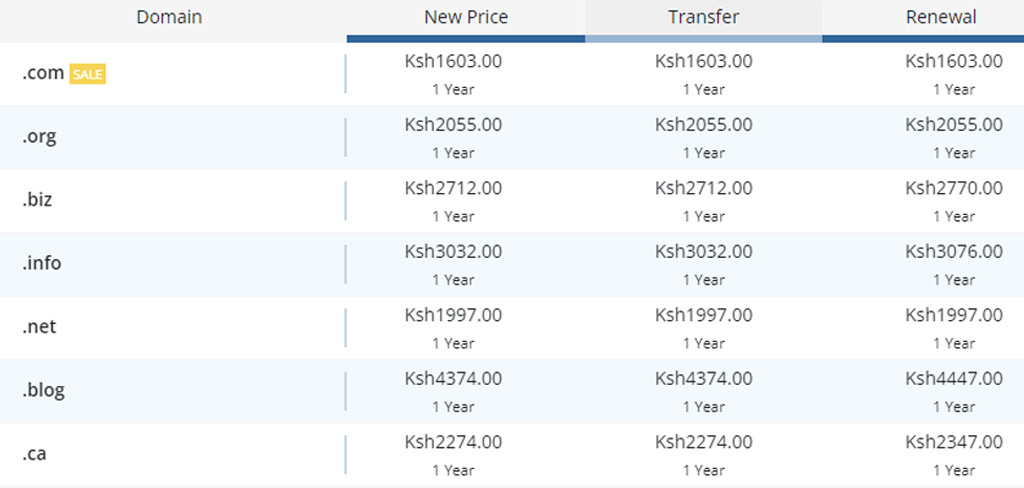
Task: Switch to the Transfer column tab
Action: click(x=704, y=17)
